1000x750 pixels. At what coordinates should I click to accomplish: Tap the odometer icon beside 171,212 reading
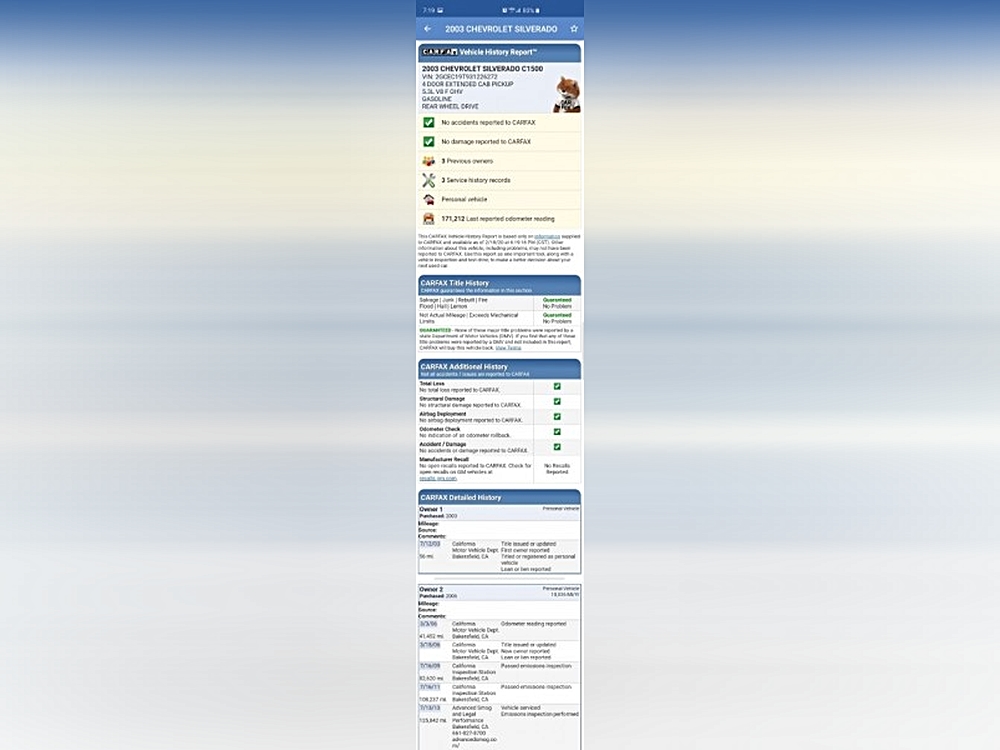(429, 219)
